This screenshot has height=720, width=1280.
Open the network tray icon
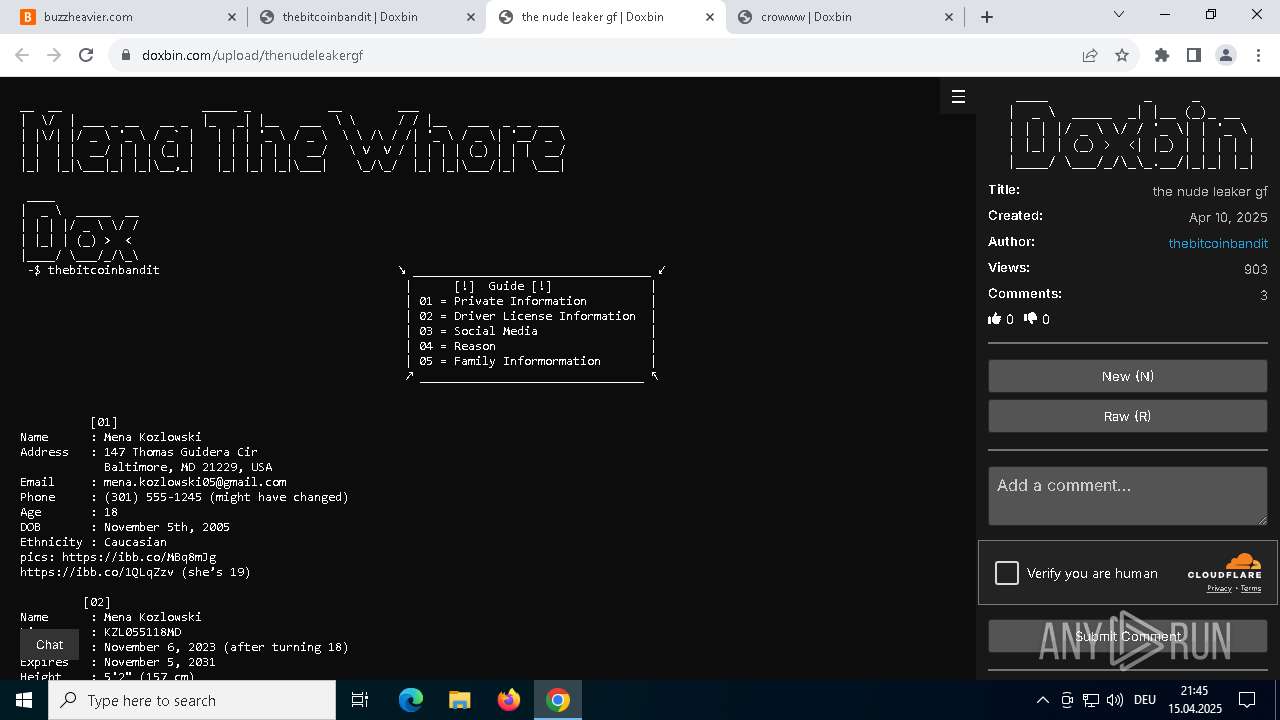pos(1091,700)
